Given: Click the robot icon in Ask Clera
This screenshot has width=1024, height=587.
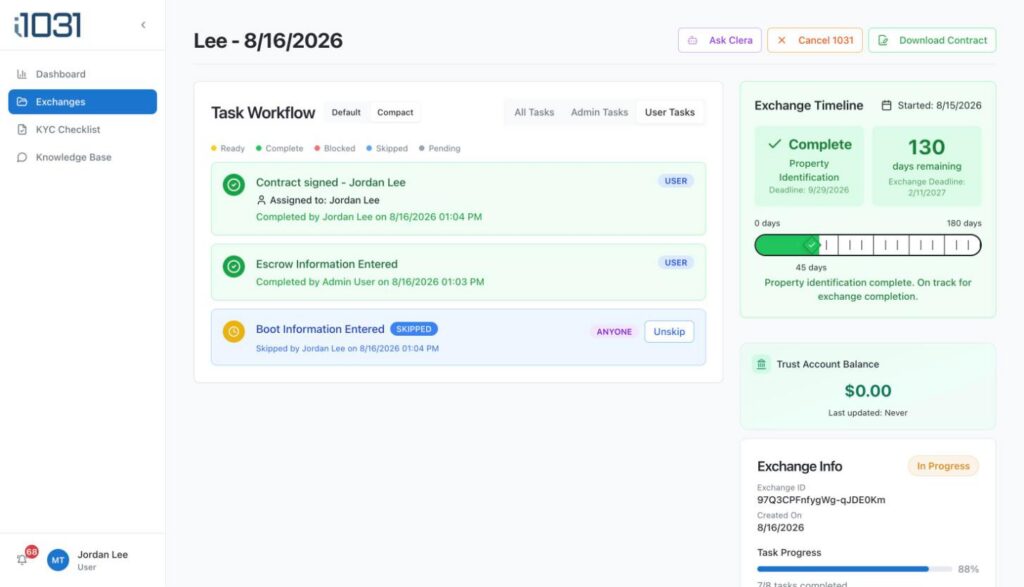Looking at the screenshot, I should [x=692, y=40].
